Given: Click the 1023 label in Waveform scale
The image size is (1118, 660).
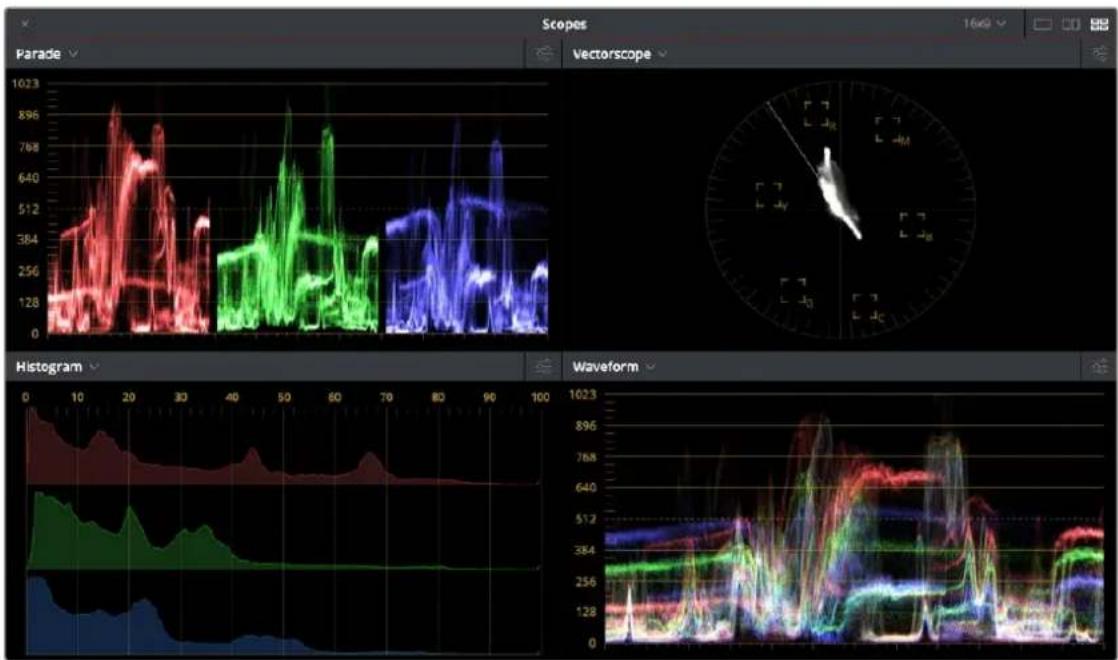Looking at the screenshot, I should point(583,394).
